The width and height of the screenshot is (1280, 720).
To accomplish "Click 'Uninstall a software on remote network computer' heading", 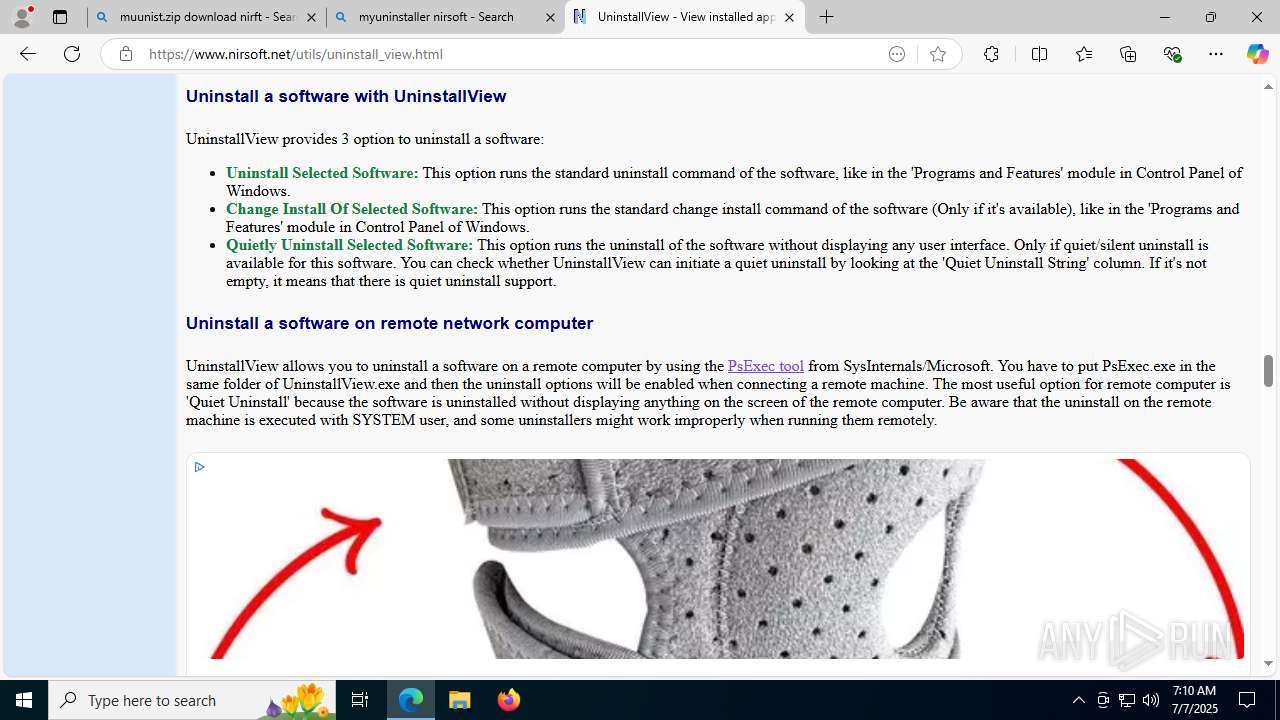I will 389,323.
